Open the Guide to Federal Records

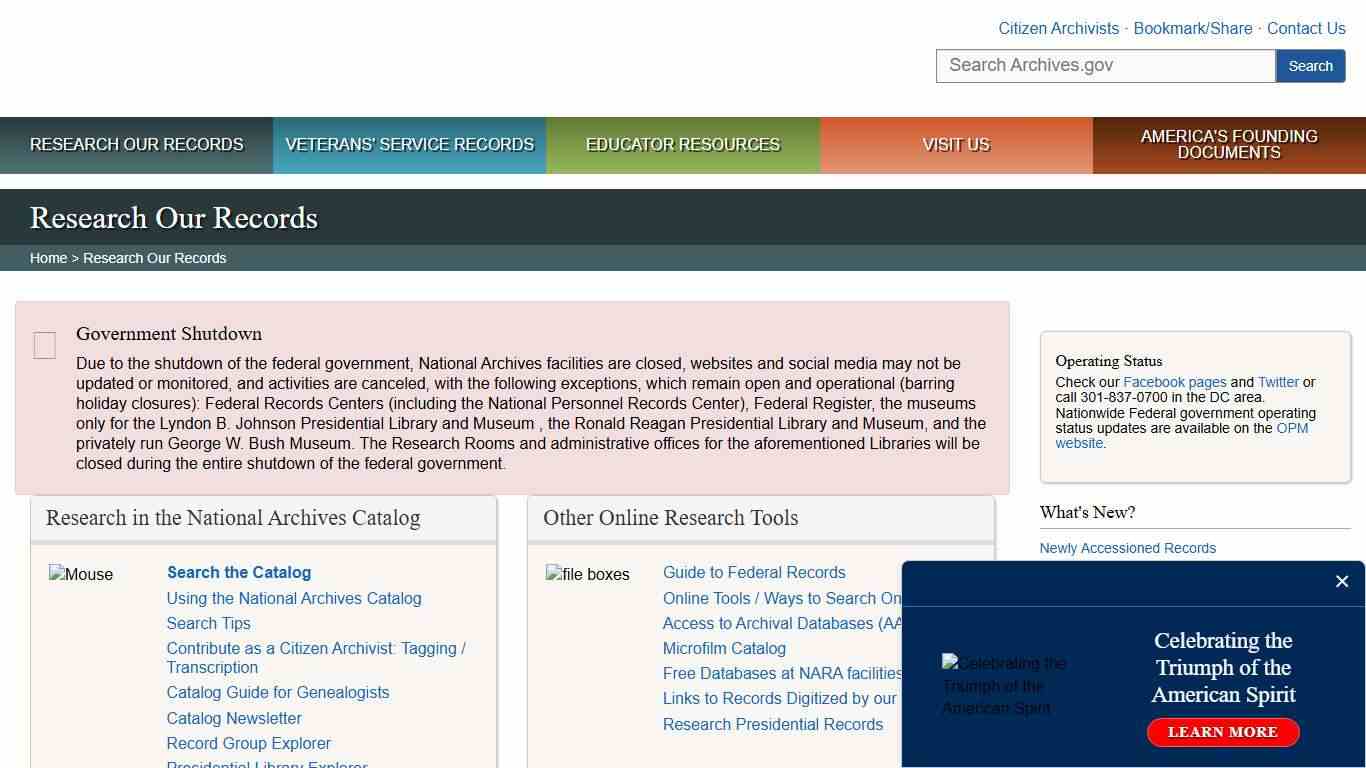[x=754, y=572]
